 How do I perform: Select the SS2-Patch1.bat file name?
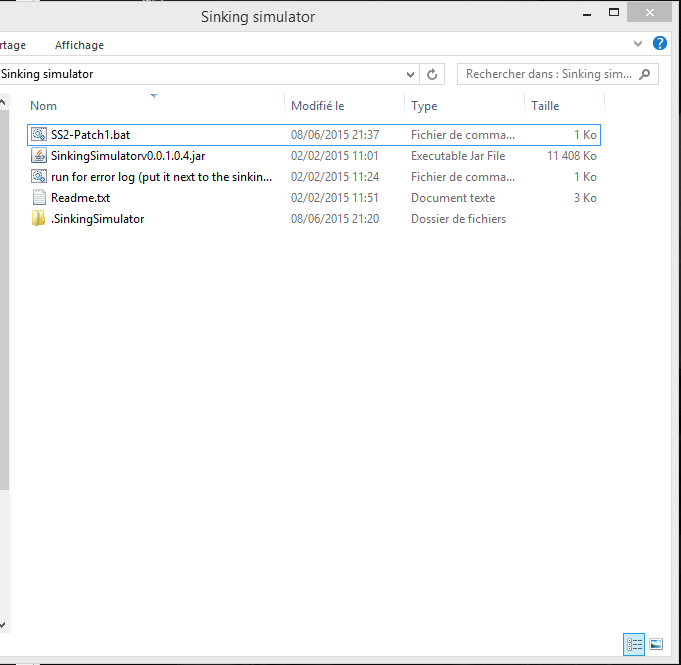(90, 135)
